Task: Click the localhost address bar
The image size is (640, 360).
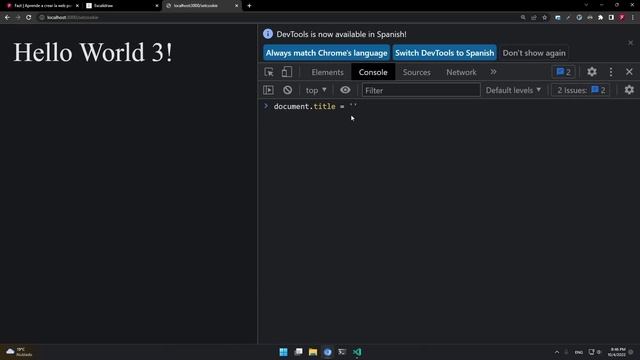Action: (278, 18)
